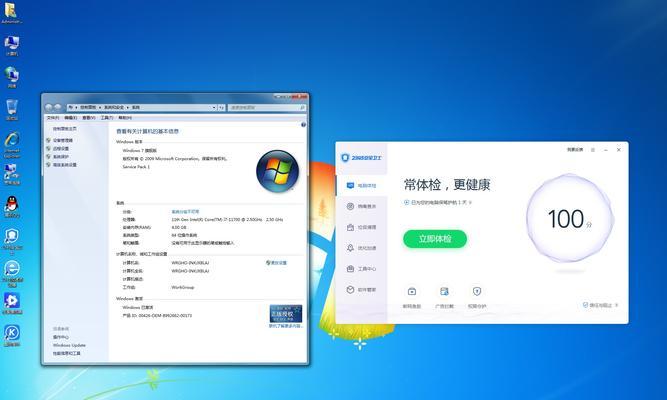Click the genuine software learn-more link
Screen dimensions: 667x400
(x=285, y=326)
